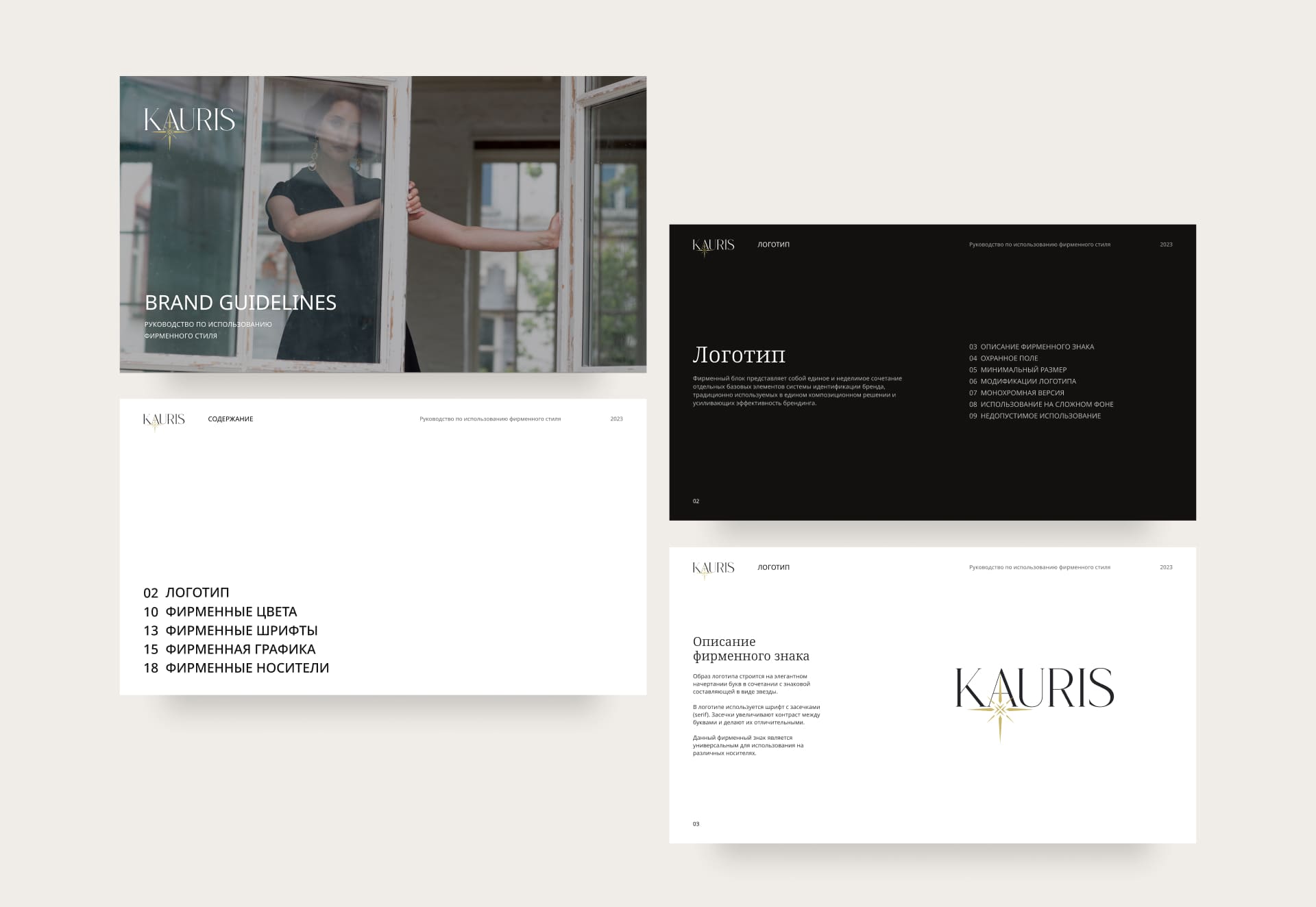
Task: Click the BRAND GUIDELINES title
Action: click(x=241, y=303)
